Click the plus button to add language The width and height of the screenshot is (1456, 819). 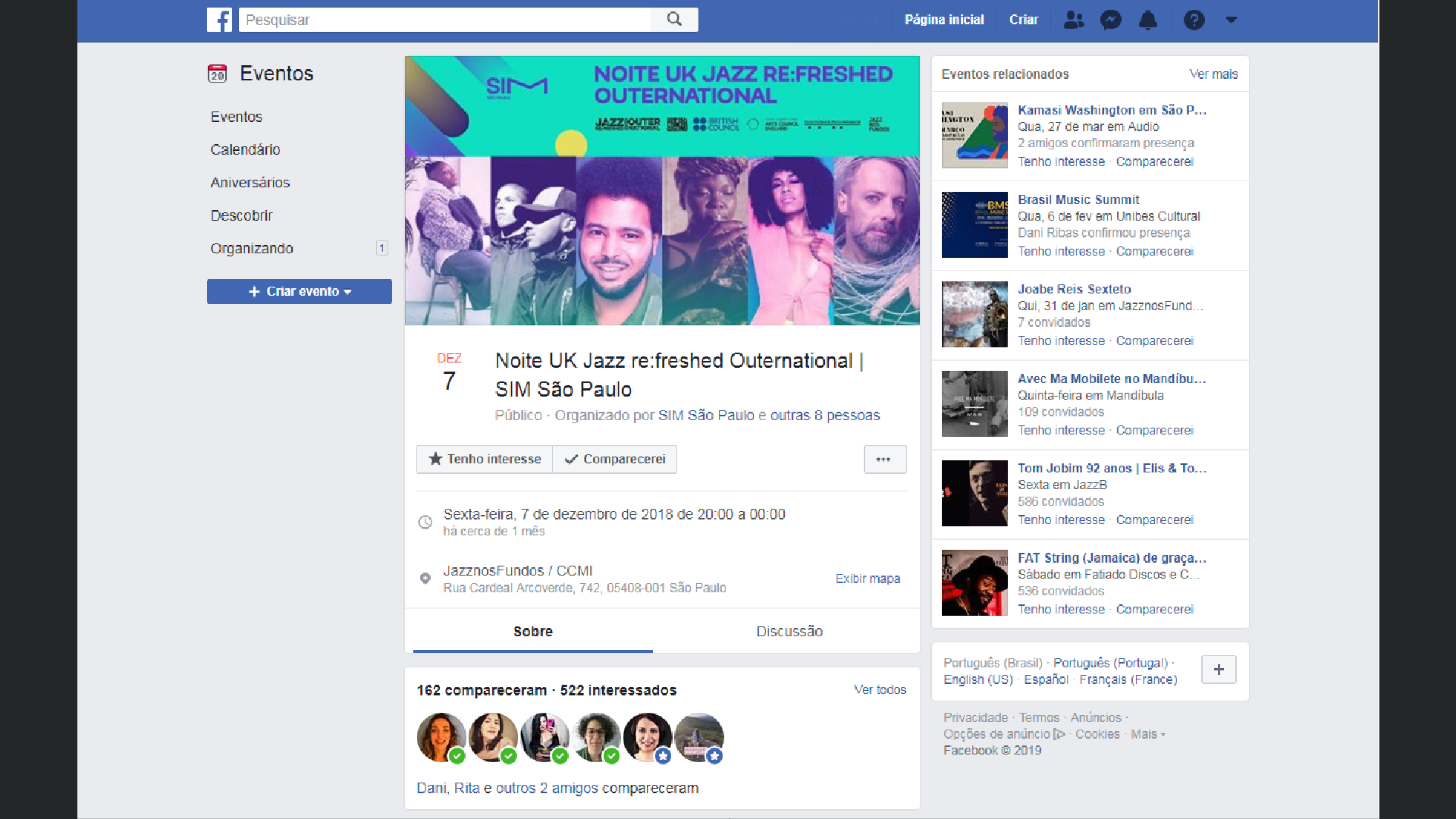[x=1219, y=670]
